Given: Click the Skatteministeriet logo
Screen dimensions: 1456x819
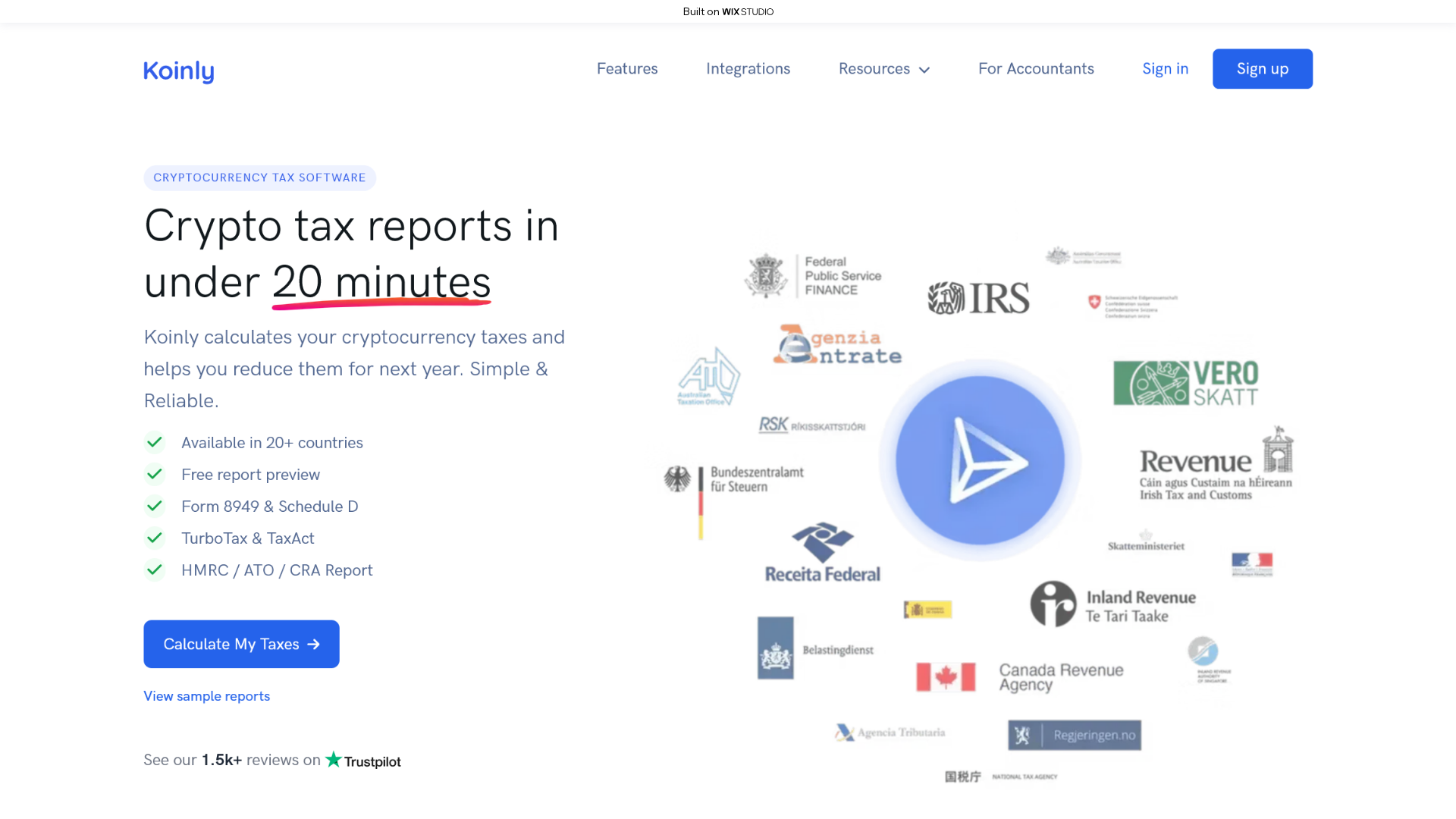Looking at the screenshot, I should [1146, 541].
